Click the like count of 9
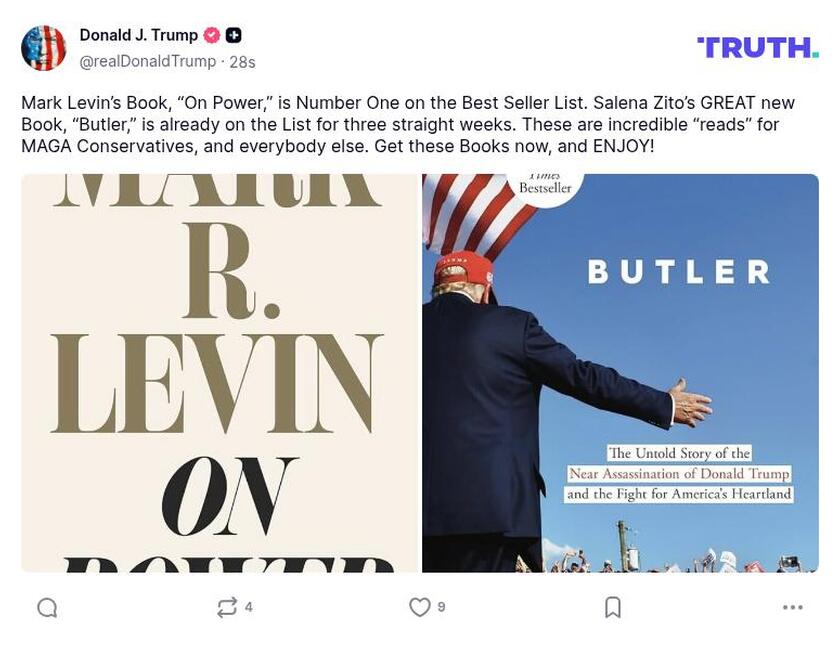 pyautogui.click(x=441, y=607)
